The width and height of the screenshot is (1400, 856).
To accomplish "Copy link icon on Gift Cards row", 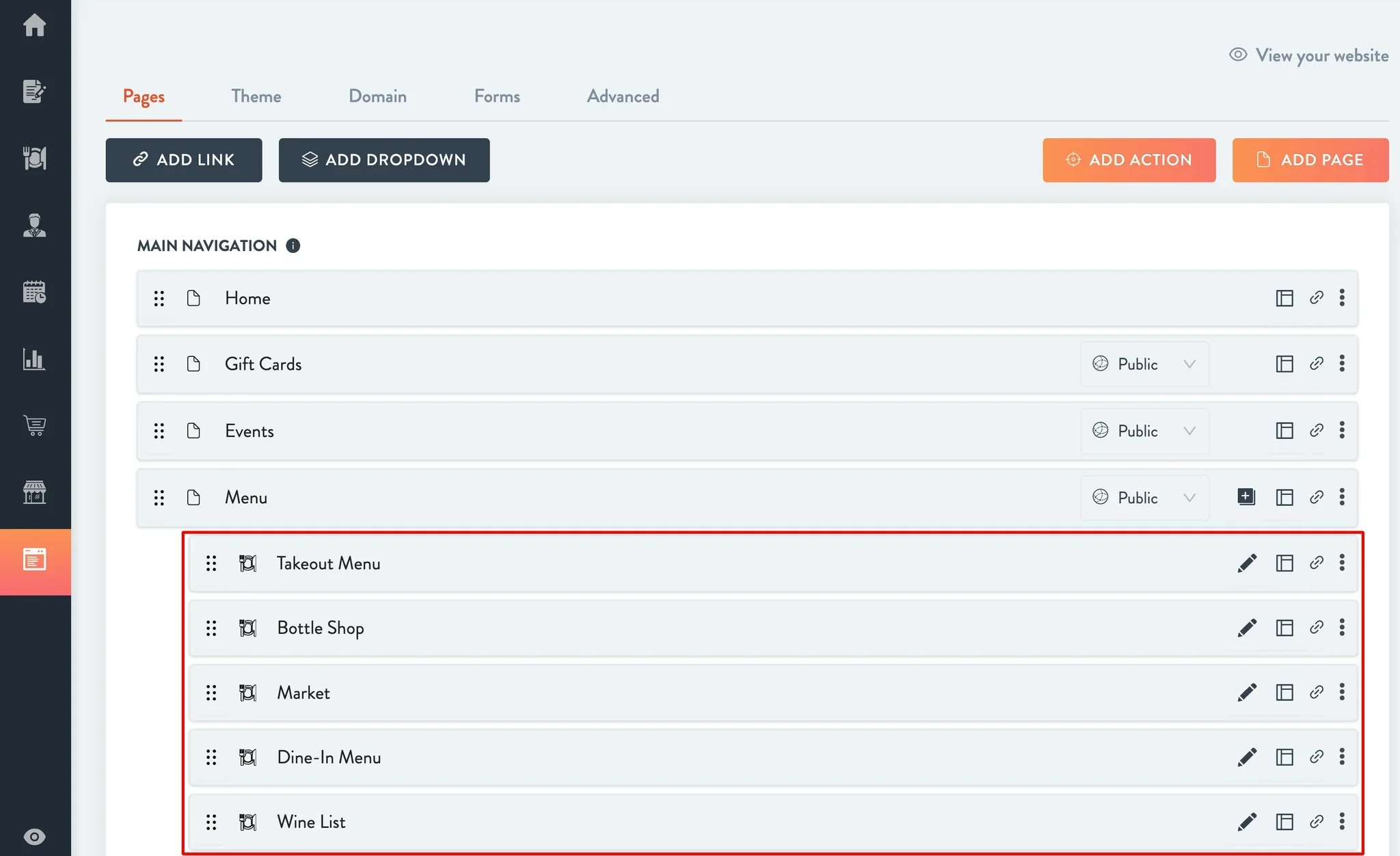I will (1317, 363).
